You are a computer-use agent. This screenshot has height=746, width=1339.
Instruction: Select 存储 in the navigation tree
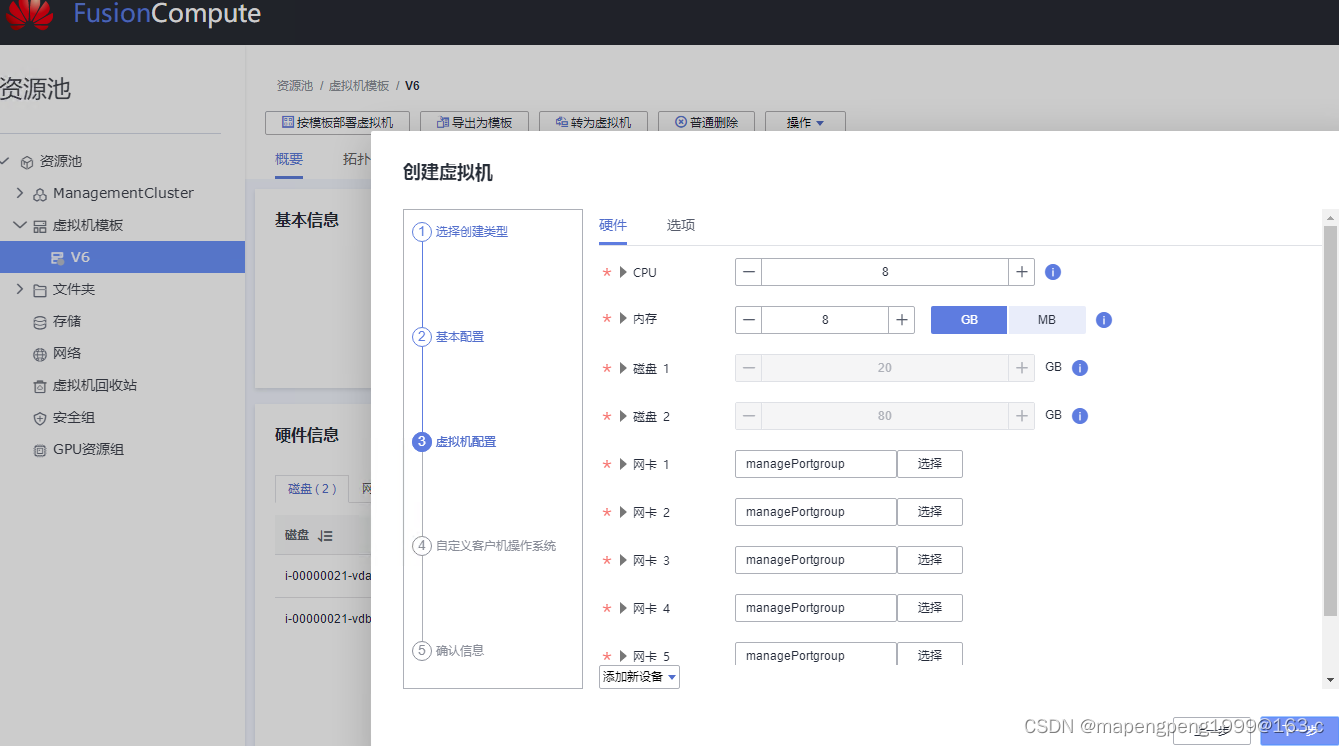[67, 321]
